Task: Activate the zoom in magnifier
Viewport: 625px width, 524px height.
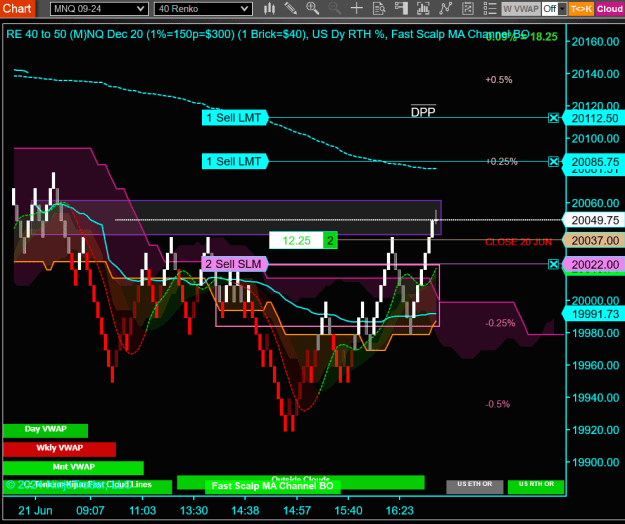Action: (312, 8)
